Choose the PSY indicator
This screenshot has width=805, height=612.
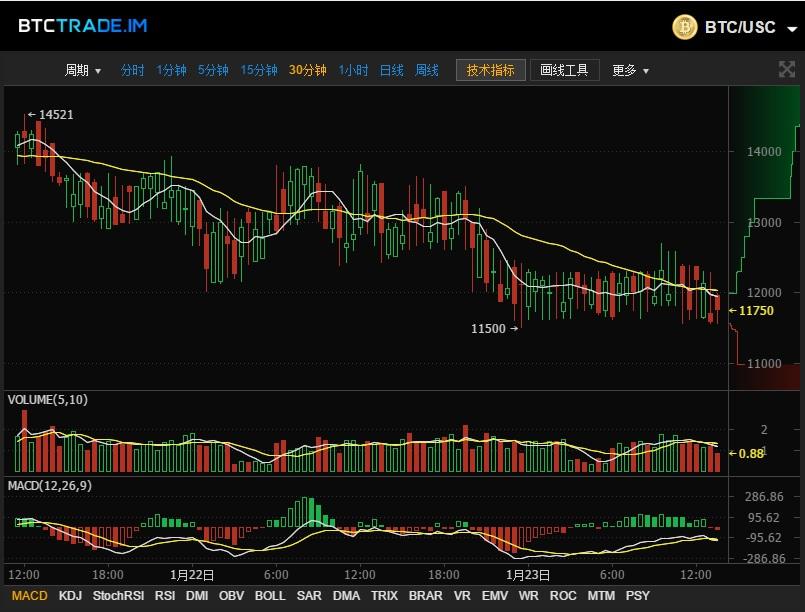click(x=637, y=596)
